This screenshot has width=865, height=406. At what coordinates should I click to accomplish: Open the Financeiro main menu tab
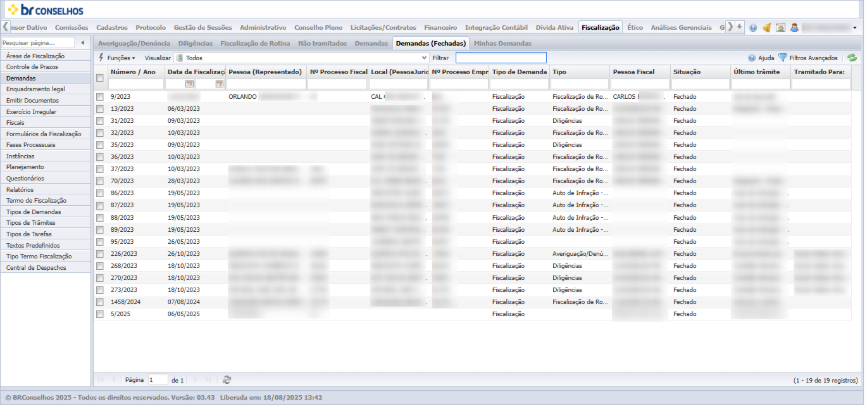point(441,27)
